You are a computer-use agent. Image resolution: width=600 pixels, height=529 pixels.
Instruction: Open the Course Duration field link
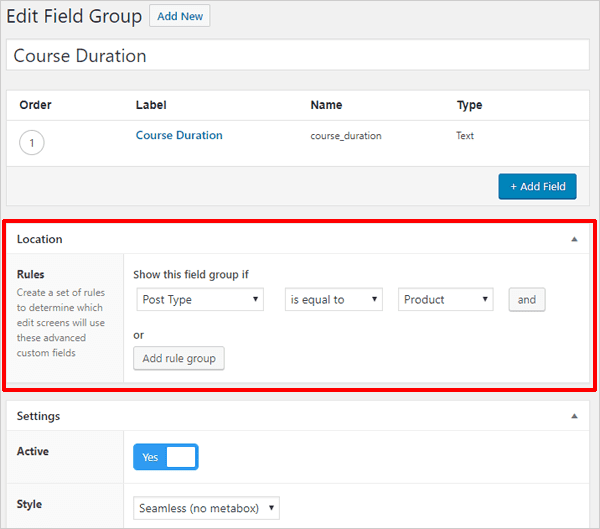tap(179, 135)
